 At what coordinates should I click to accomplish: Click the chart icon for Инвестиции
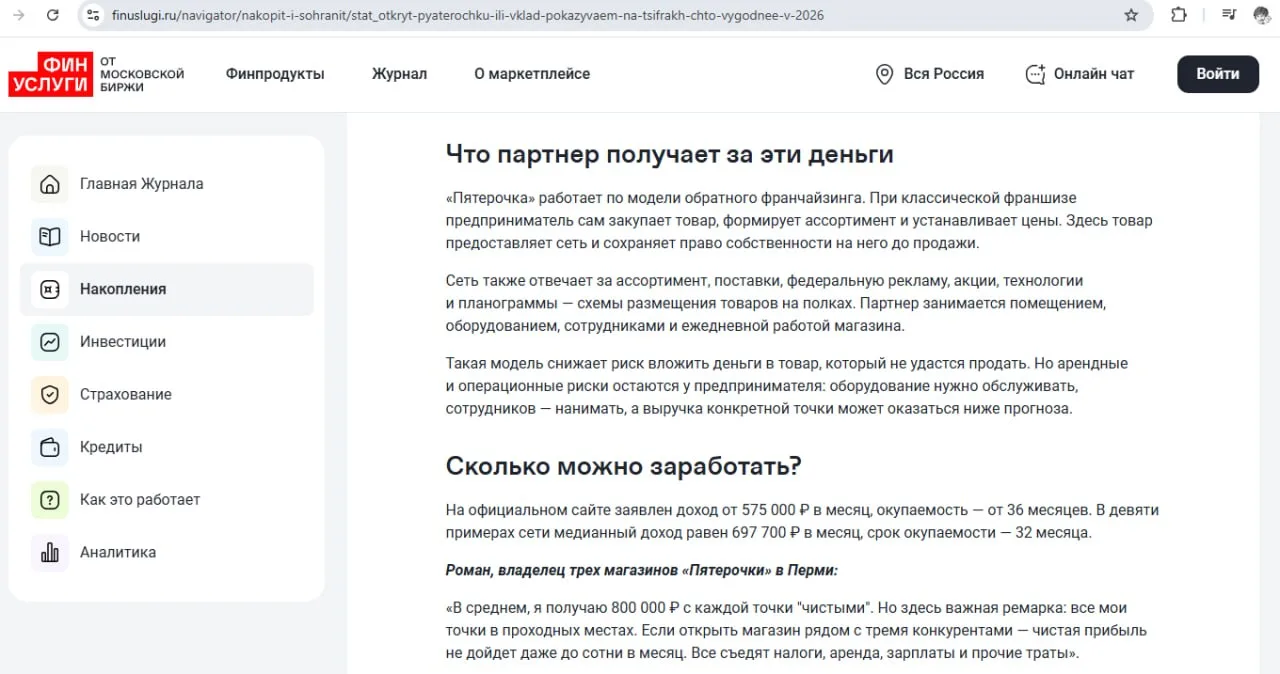coord(50,342)
